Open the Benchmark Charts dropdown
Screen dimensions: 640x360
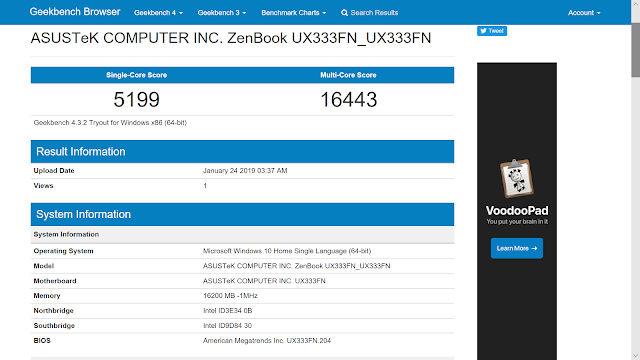pyautogui.click(x=294, y=13)
